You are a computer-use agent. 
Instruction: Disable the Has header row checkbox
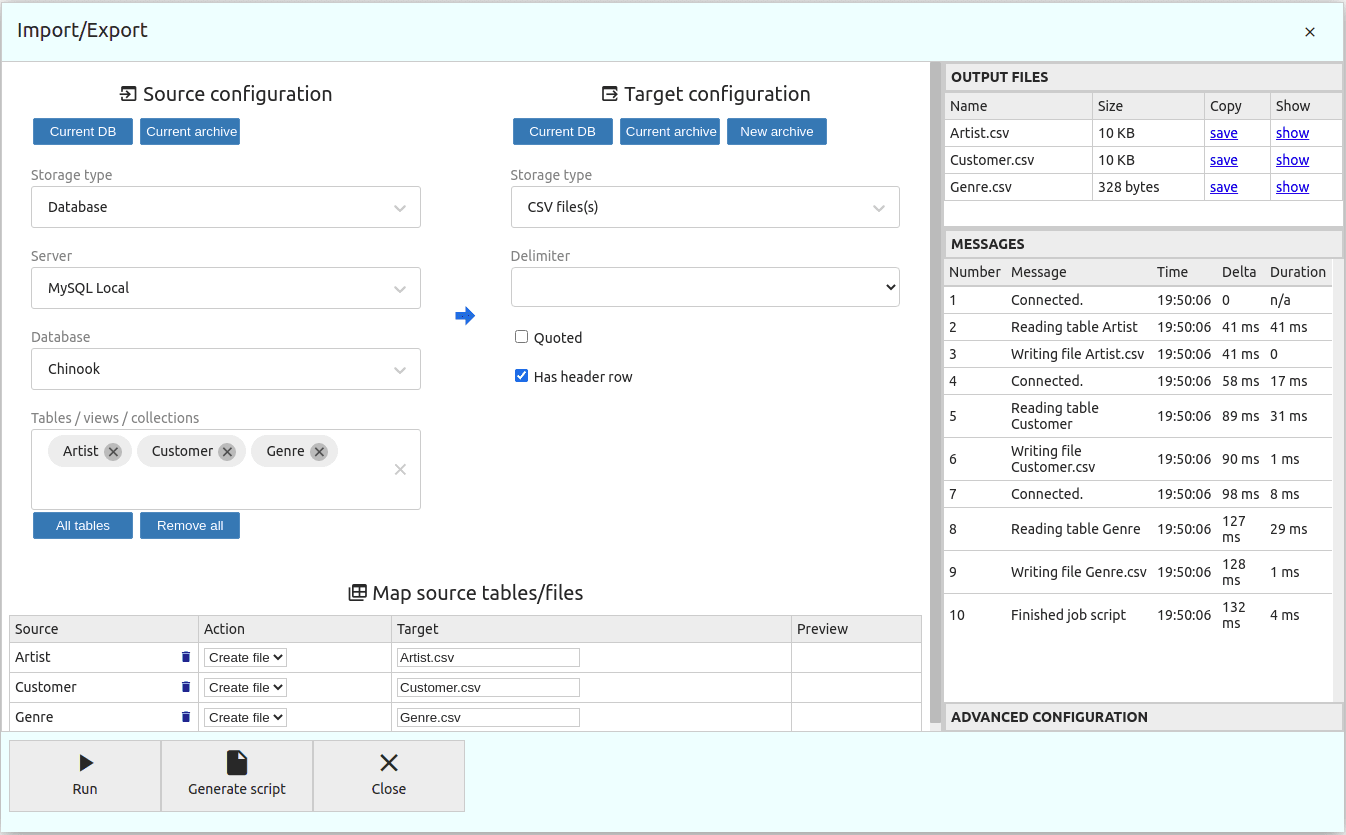point(521,375)
